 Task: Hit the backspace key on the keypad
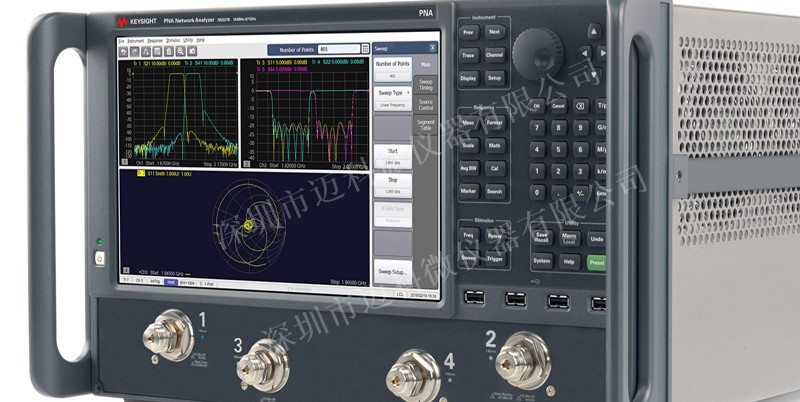(x=580, y=107)
